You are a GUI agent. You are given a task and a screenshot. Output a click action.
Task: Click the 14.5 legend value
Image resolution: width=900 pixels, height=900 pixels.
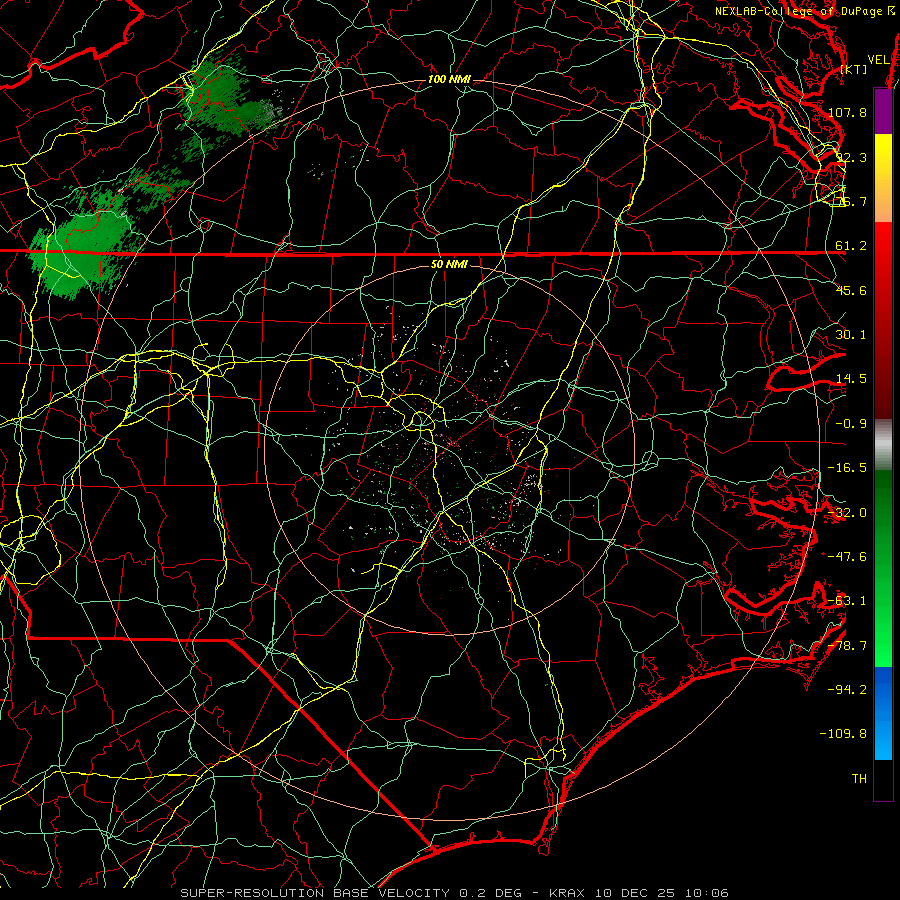pyautogui.click(x=851, y=379)
